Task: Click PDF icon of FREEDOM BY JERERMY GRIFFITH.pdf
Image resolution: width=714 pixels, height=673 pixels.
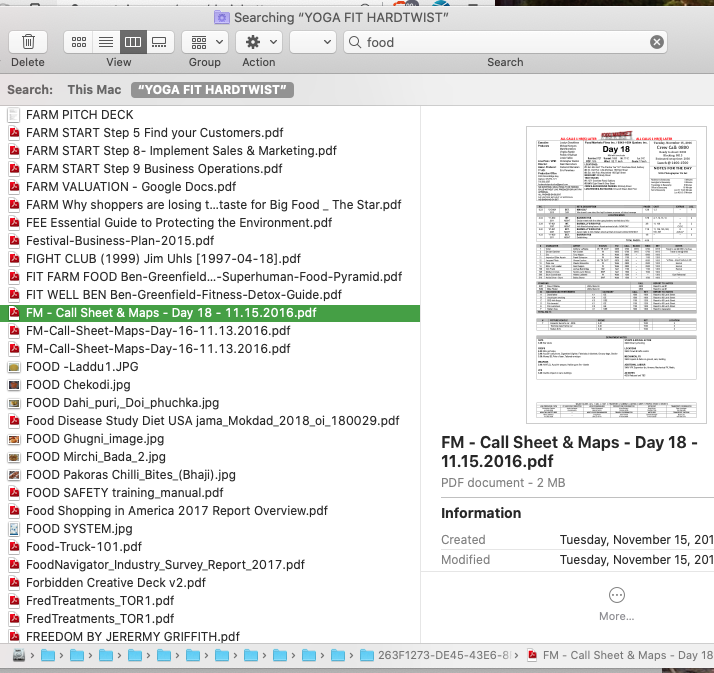Action: (14, 637)
